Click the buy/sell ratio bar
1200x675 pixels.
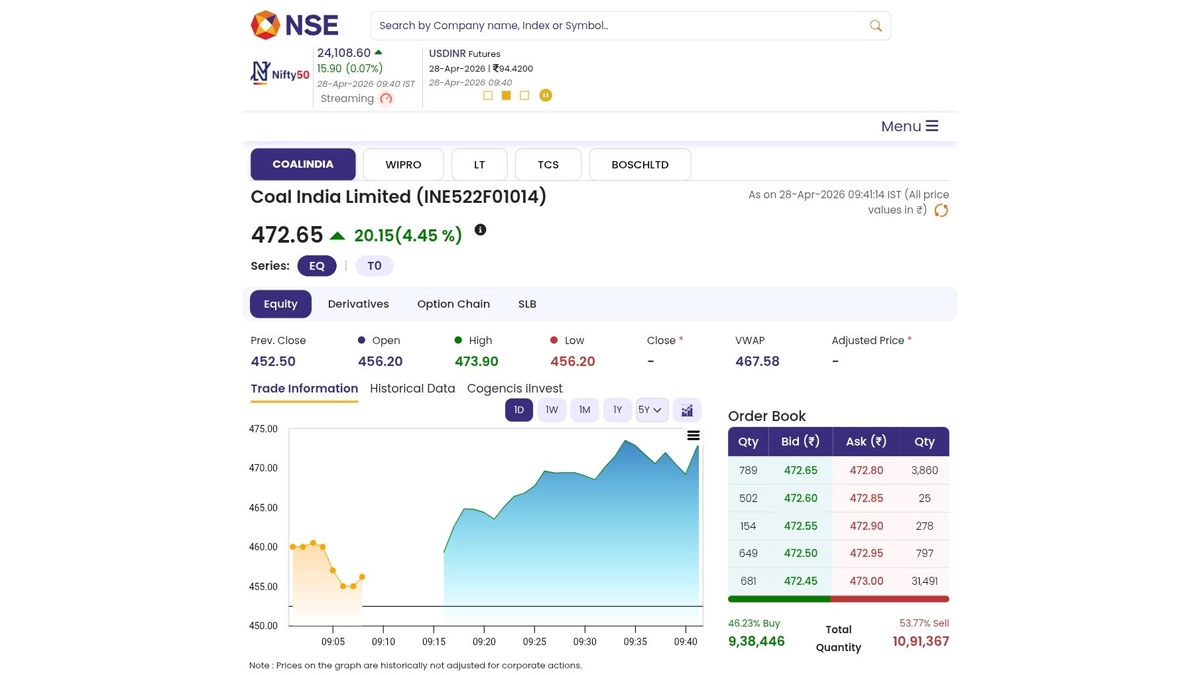pyautogui.click(x=838, y=599)
